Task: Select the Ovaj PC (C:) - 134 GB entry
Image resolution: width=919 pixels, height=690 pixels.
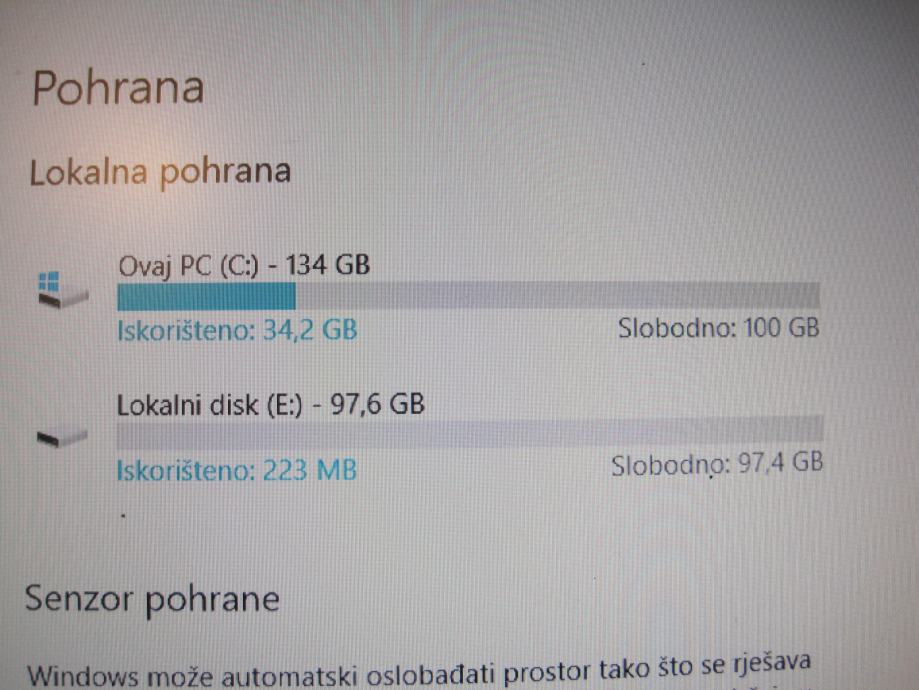Action: [244, 265]
